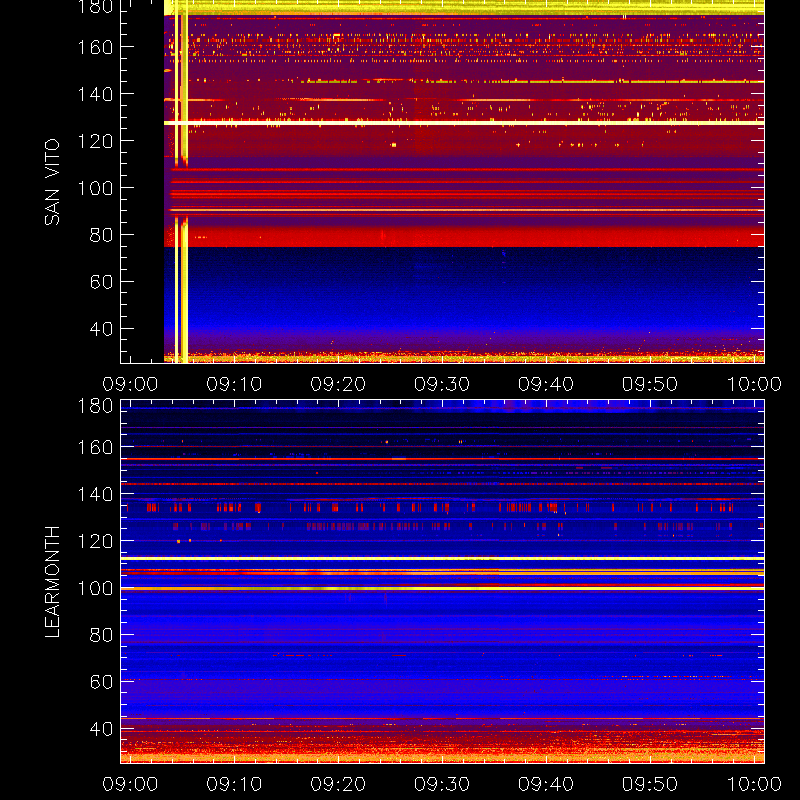The width and height of the screenshot is (800, 800).
Task: Click the 10:00 time label under the San Vito plot
Action: (754, 384)
